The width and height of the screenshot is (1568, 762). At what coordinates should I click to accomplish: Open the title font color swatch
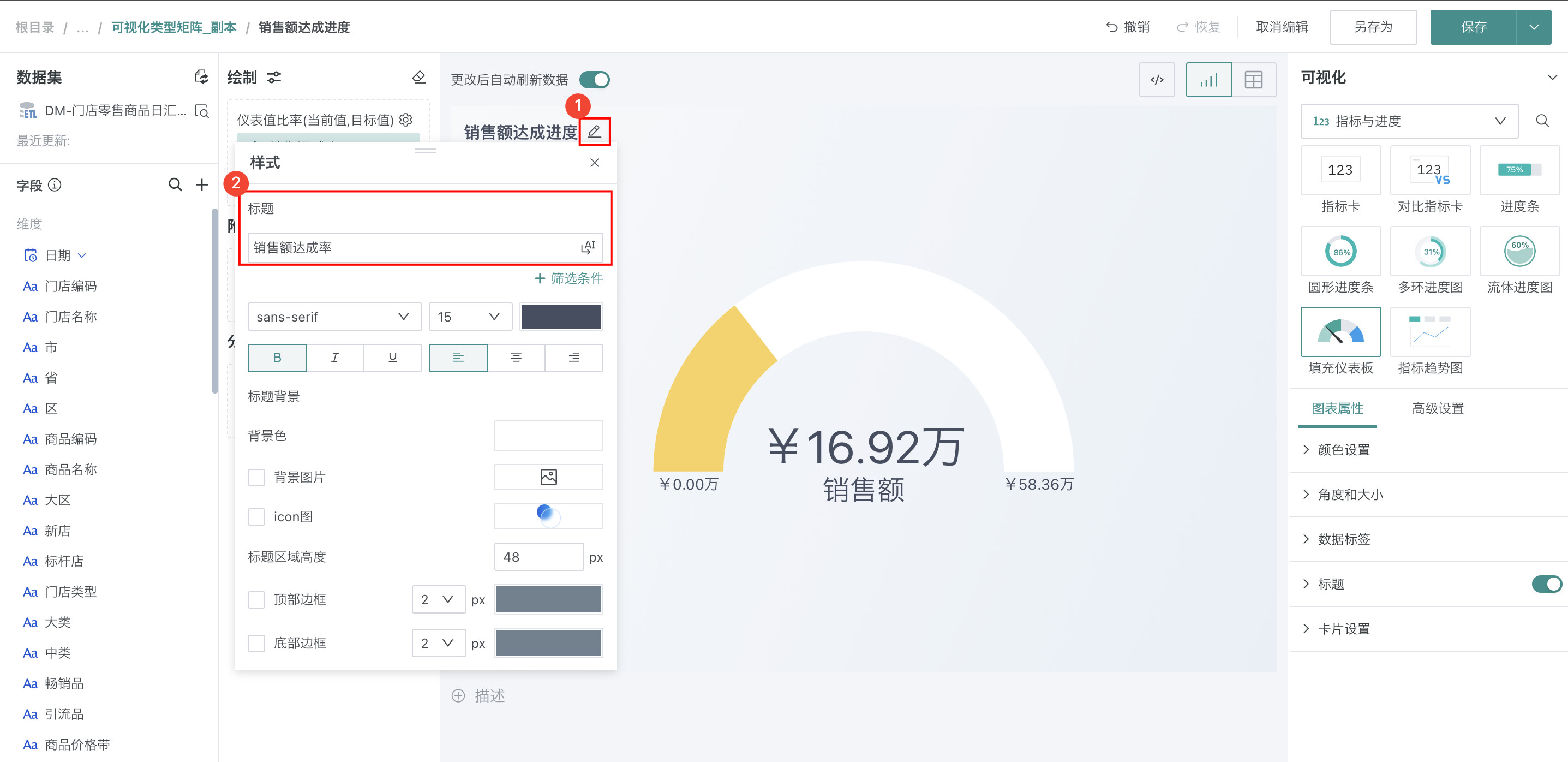tap(561, 317)
